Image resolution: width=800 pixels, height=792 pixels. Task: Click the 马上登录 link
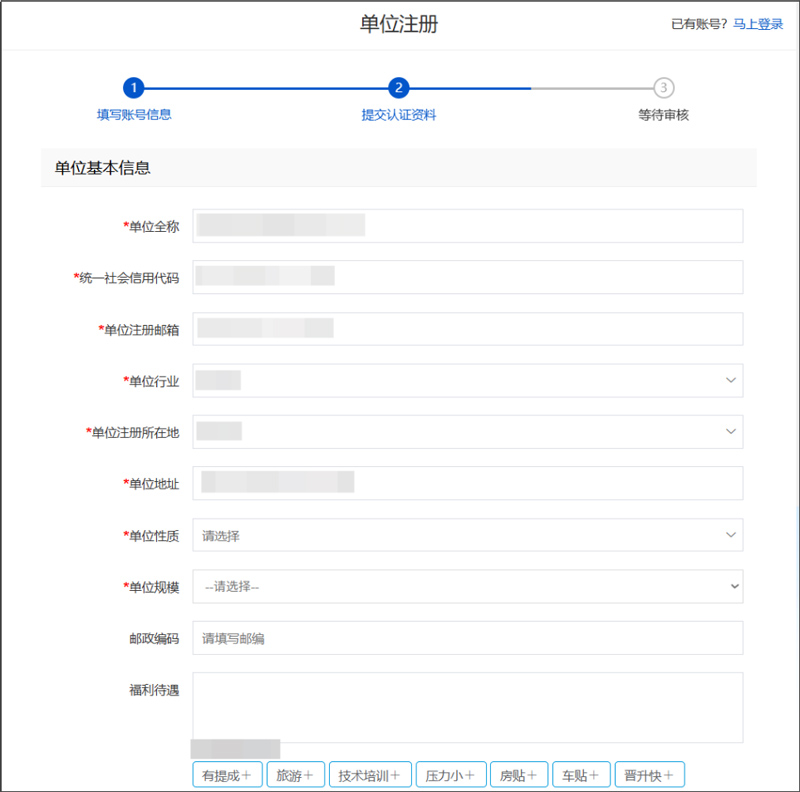758,25
